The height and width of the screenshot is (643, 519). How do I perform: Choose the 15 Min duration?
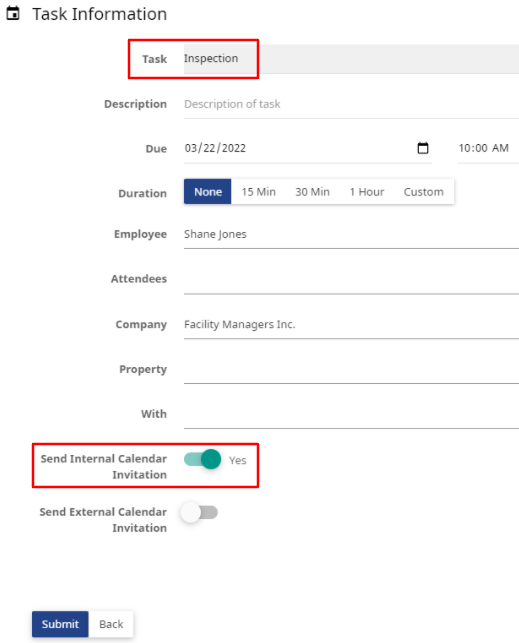258,192
